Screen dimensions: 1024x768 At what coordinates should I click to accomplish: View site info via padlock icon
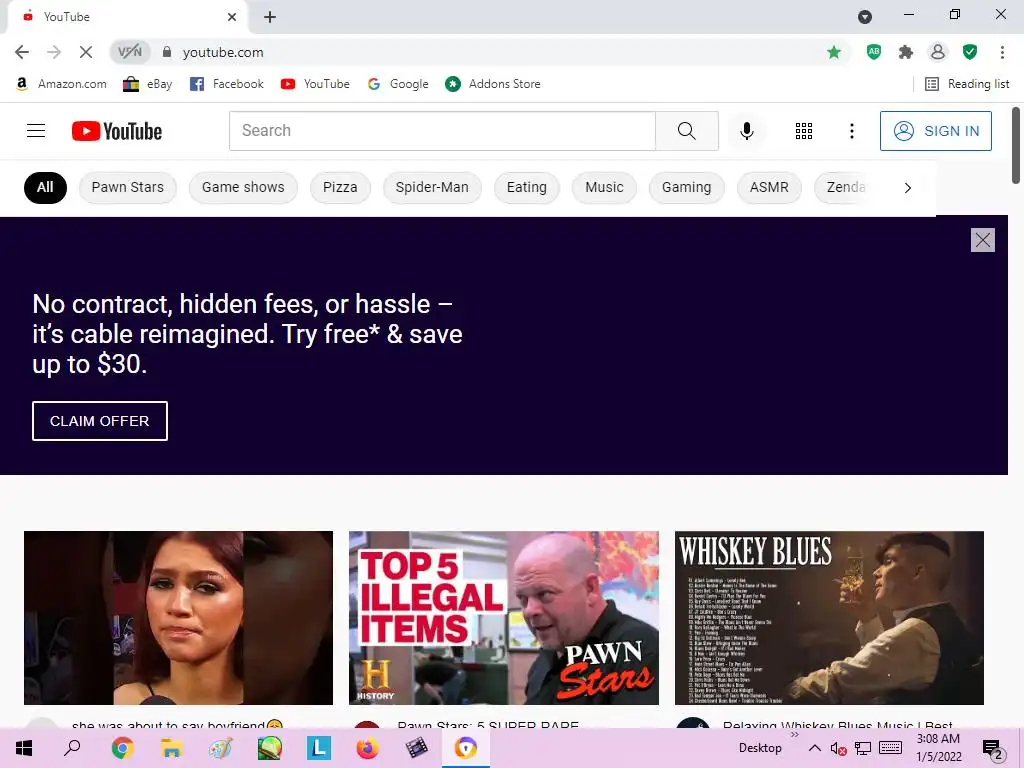pyautogui.click(x=167, y=52)
